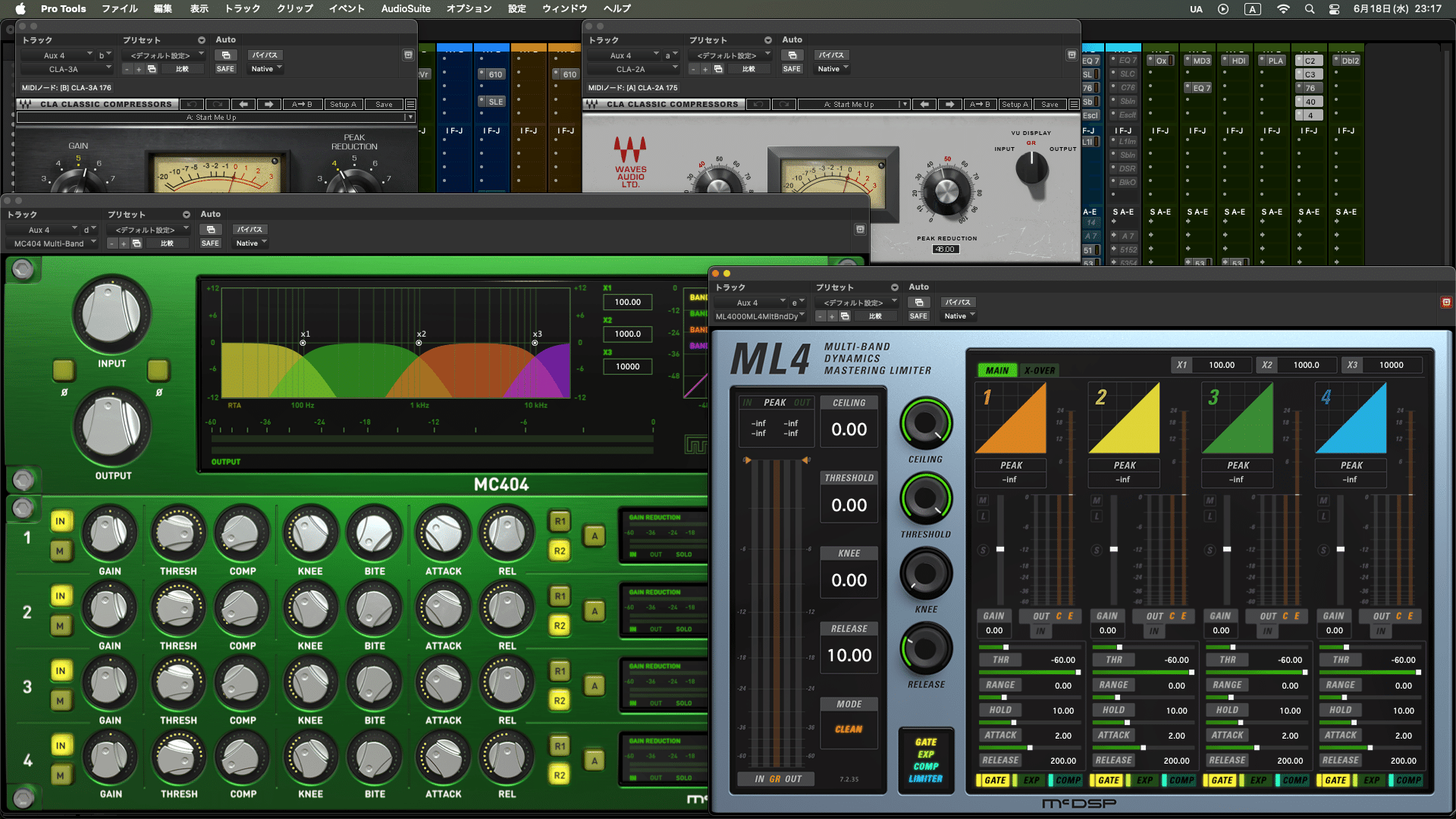Image resolution: width=1456 pixels, height=819 pixels.
Task: Load previous preset arrow in CLA-2A
Action: coord(924,104)
